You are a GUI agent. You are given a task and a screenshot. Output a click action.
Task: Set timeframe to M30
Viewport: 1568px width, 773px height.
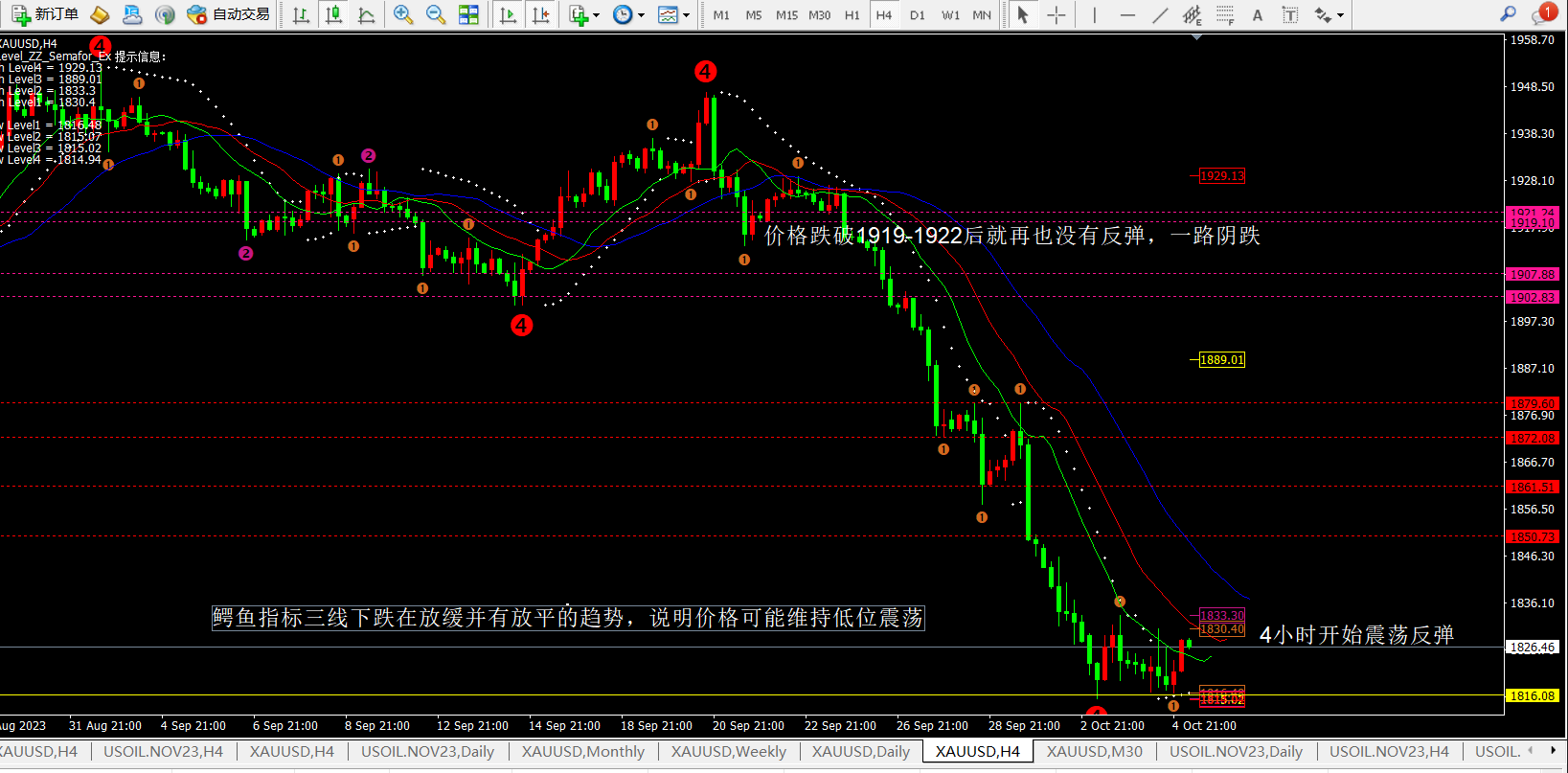[820, 14]
